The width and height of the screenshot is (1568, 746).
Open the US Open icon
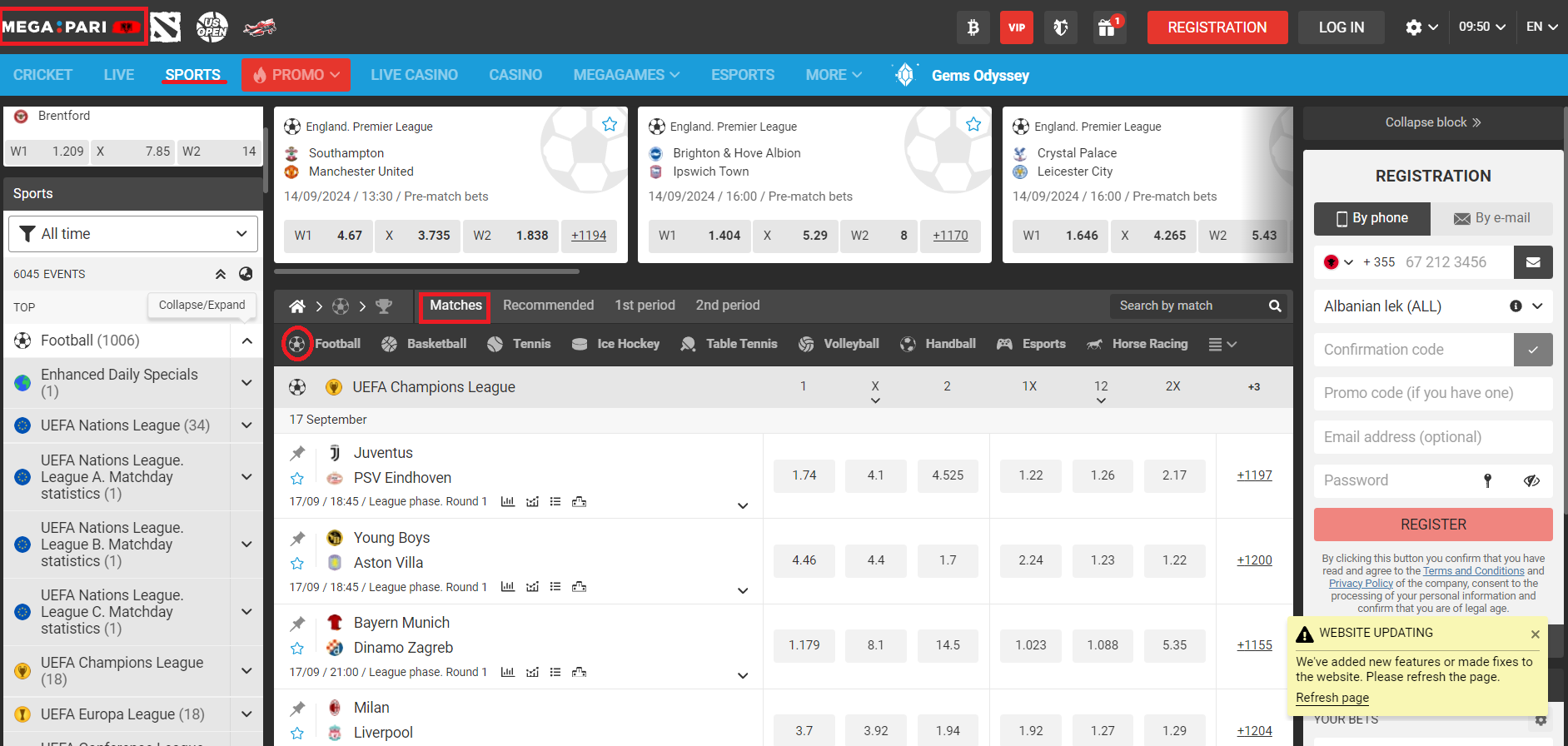pos(212,27)
